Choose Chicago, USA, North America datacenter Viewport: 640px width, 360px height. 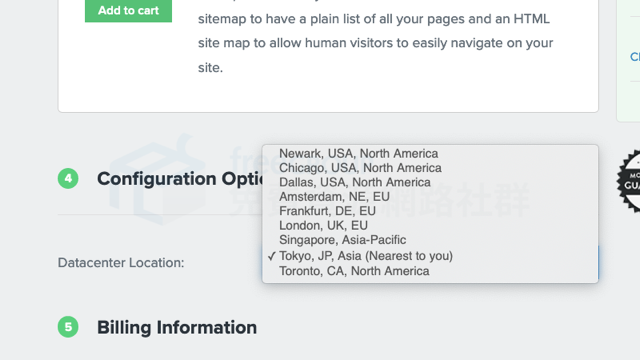pyautogui.click(x=430, y=168)
